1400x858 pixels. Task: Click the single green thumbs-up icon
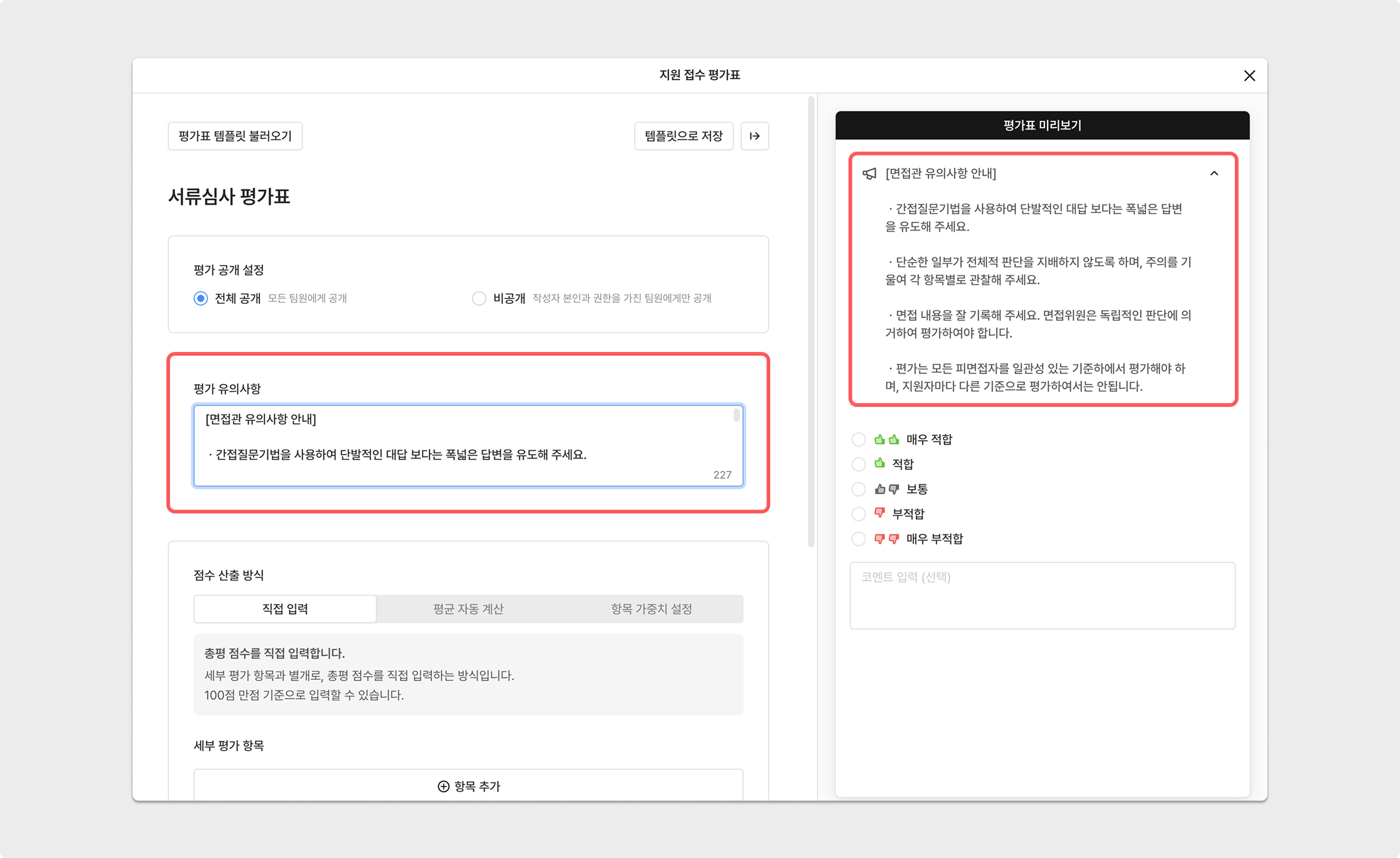click(x=880, y=464)
